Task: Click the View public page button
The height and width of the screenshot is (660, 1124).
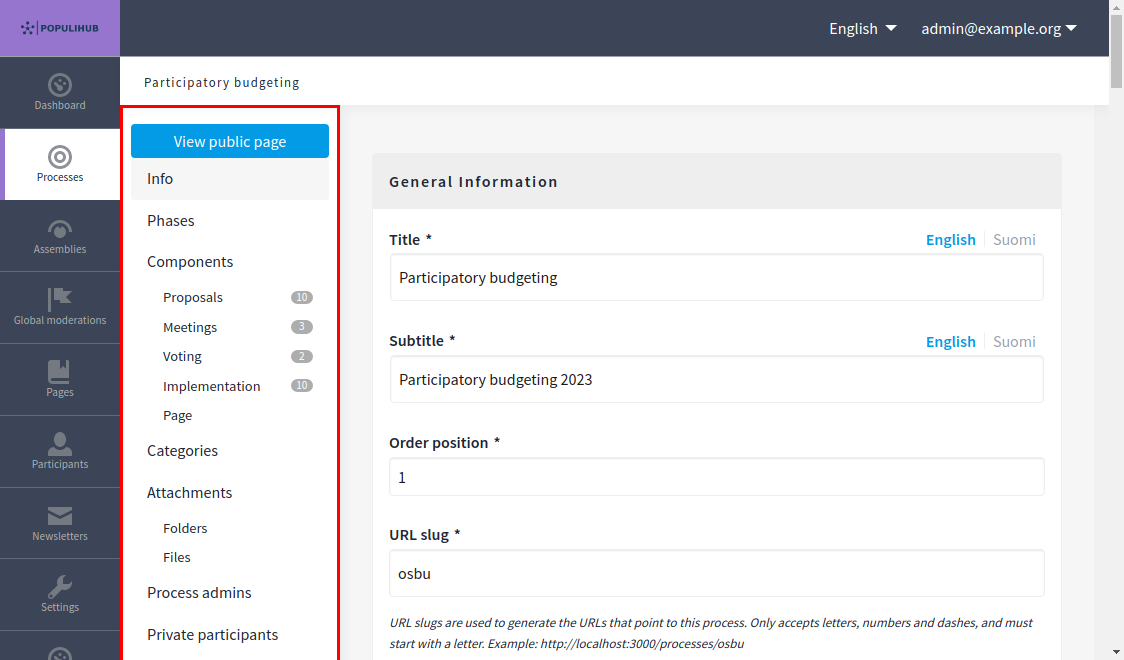Action: tap(229, 140)
